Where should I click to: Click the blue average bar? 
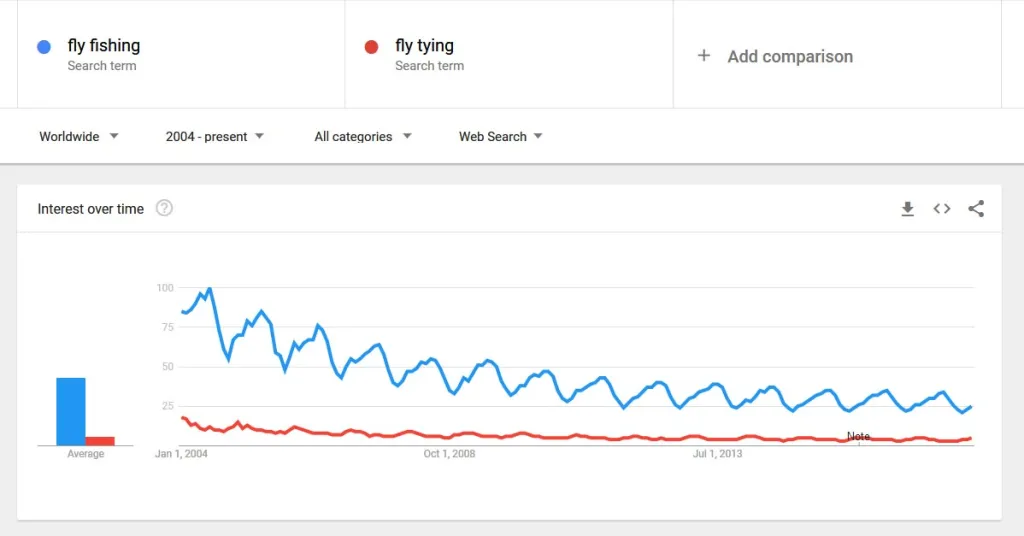pos(71,411)
